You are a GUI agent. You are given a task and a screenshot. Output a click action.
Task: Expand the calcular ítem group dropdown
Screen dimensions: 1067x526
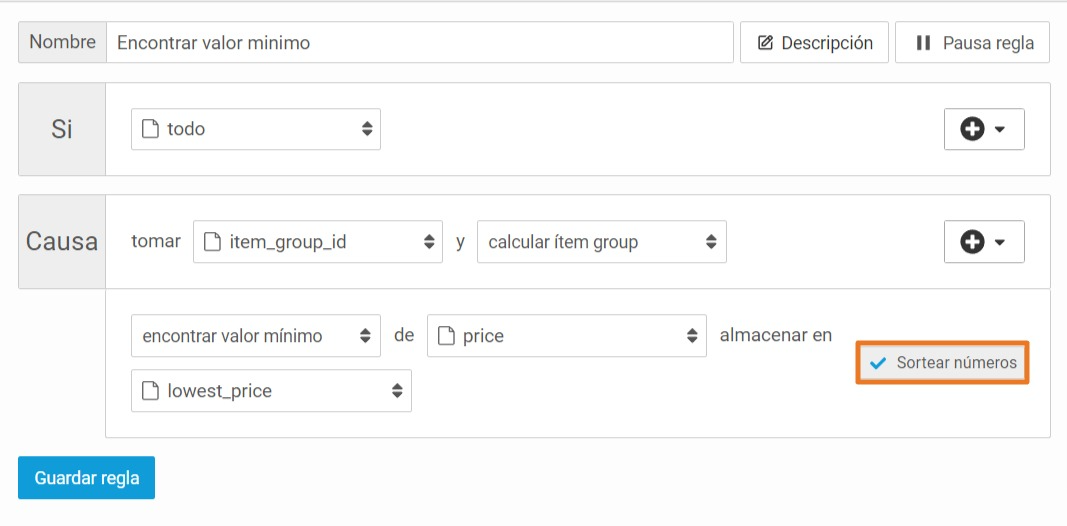coord(602,242)
